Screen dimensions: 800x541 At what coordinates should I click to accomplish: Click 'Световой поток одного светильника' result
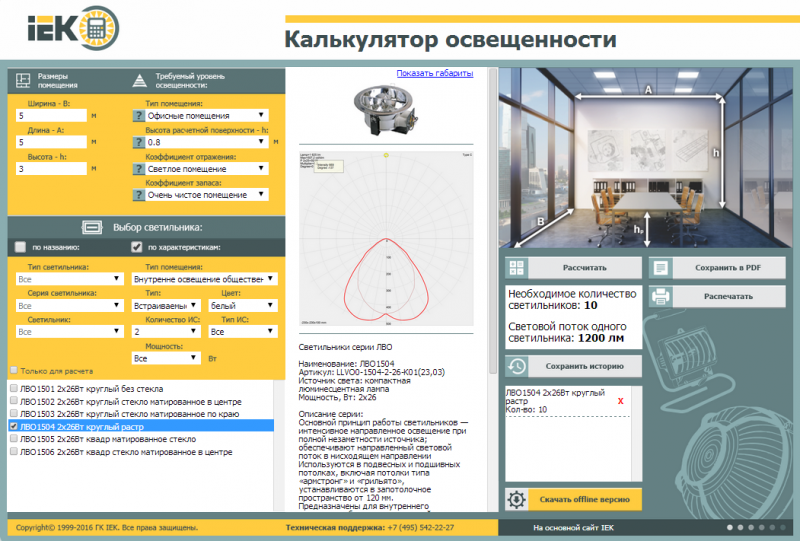pos(567,332)
